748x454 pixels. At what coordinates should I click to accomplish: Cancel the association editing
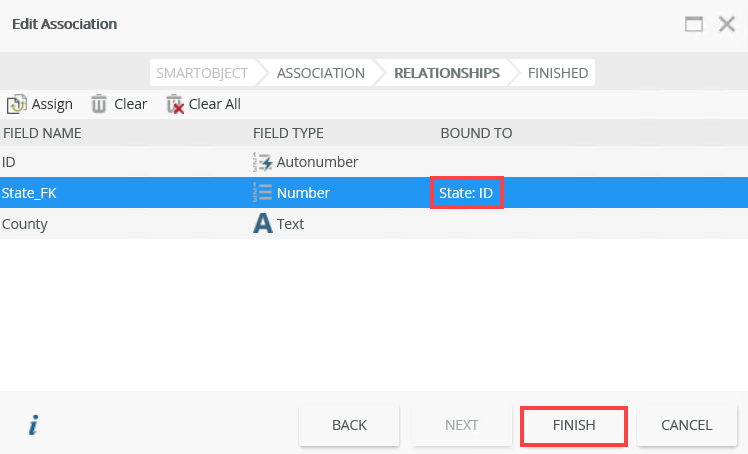686,425
